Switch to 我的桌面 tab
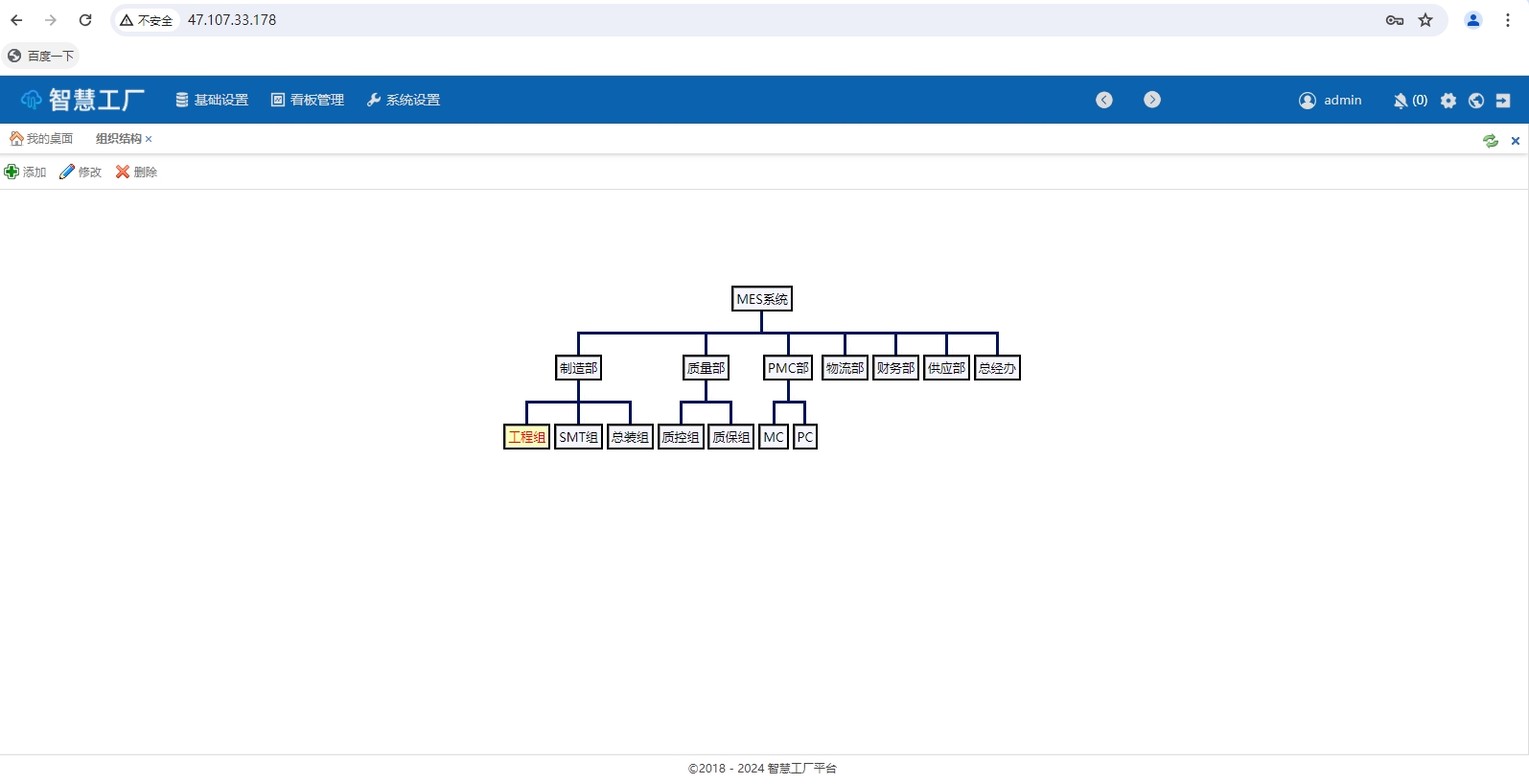Image resolution: width=1529 pixels, height=784 pixels. click(41, 139)
